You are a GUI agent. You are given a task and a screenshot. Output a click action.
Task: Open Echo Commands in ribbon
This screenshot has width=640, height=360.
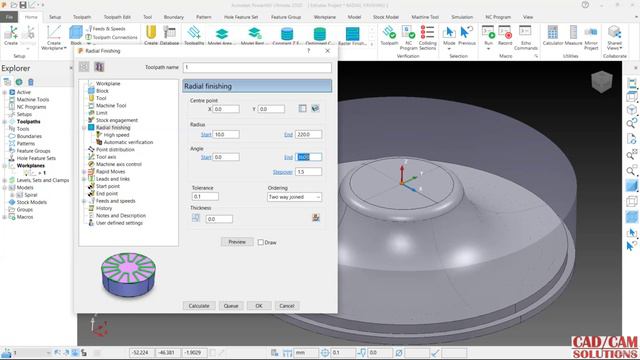(526, 38)
